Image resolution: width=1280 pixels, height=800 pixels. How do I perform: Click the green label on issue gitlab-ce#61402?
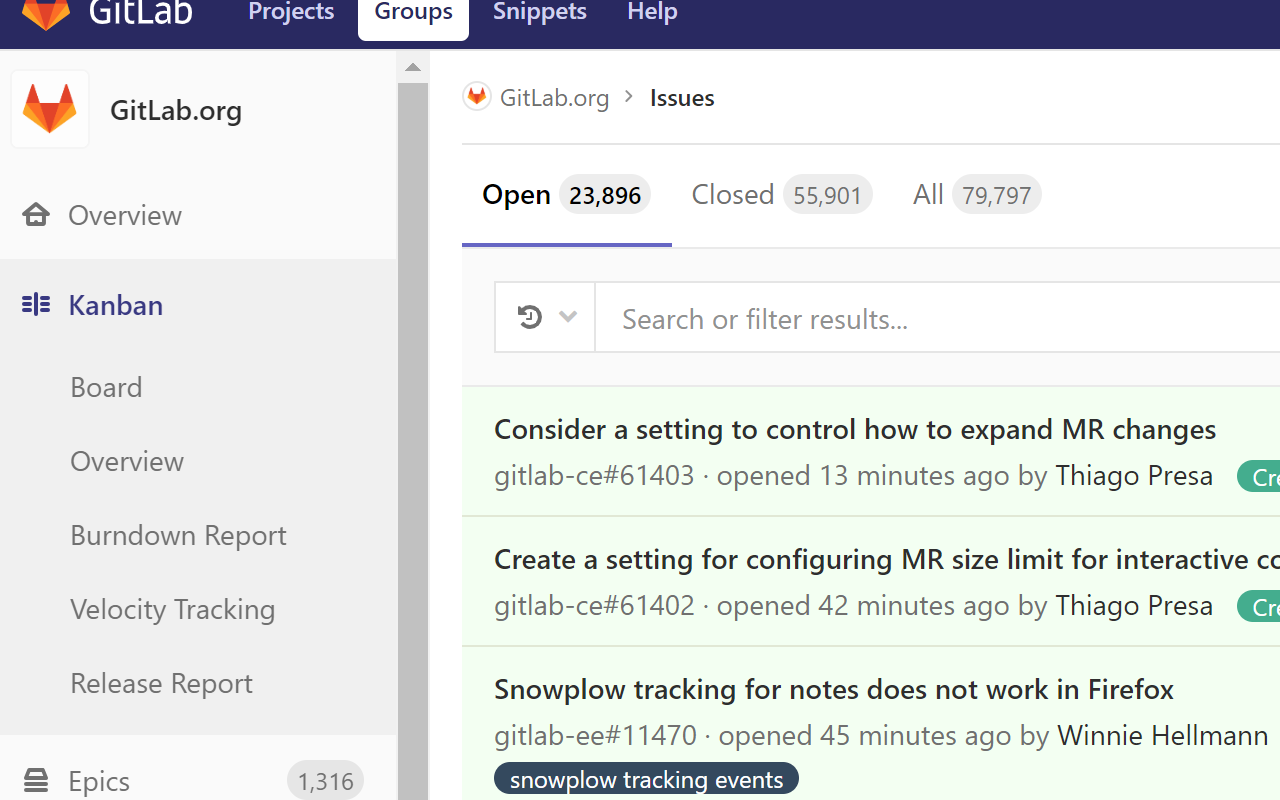pos(1258,607)
